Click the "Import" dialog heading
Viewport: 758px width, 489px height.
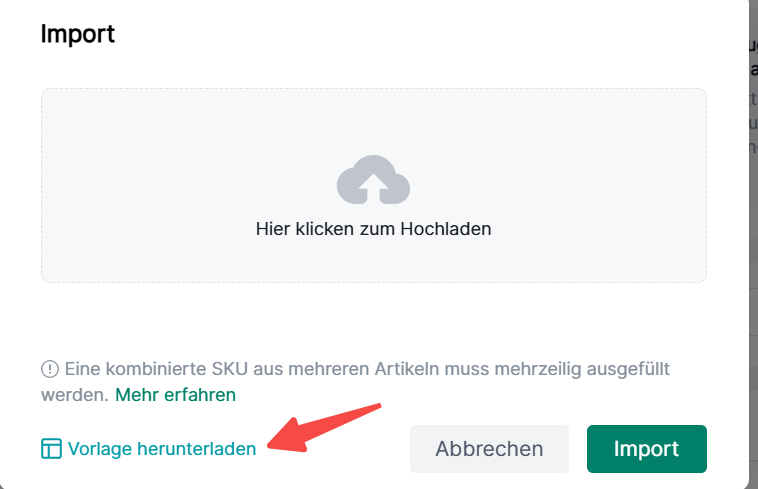click(x=78, y=33)
